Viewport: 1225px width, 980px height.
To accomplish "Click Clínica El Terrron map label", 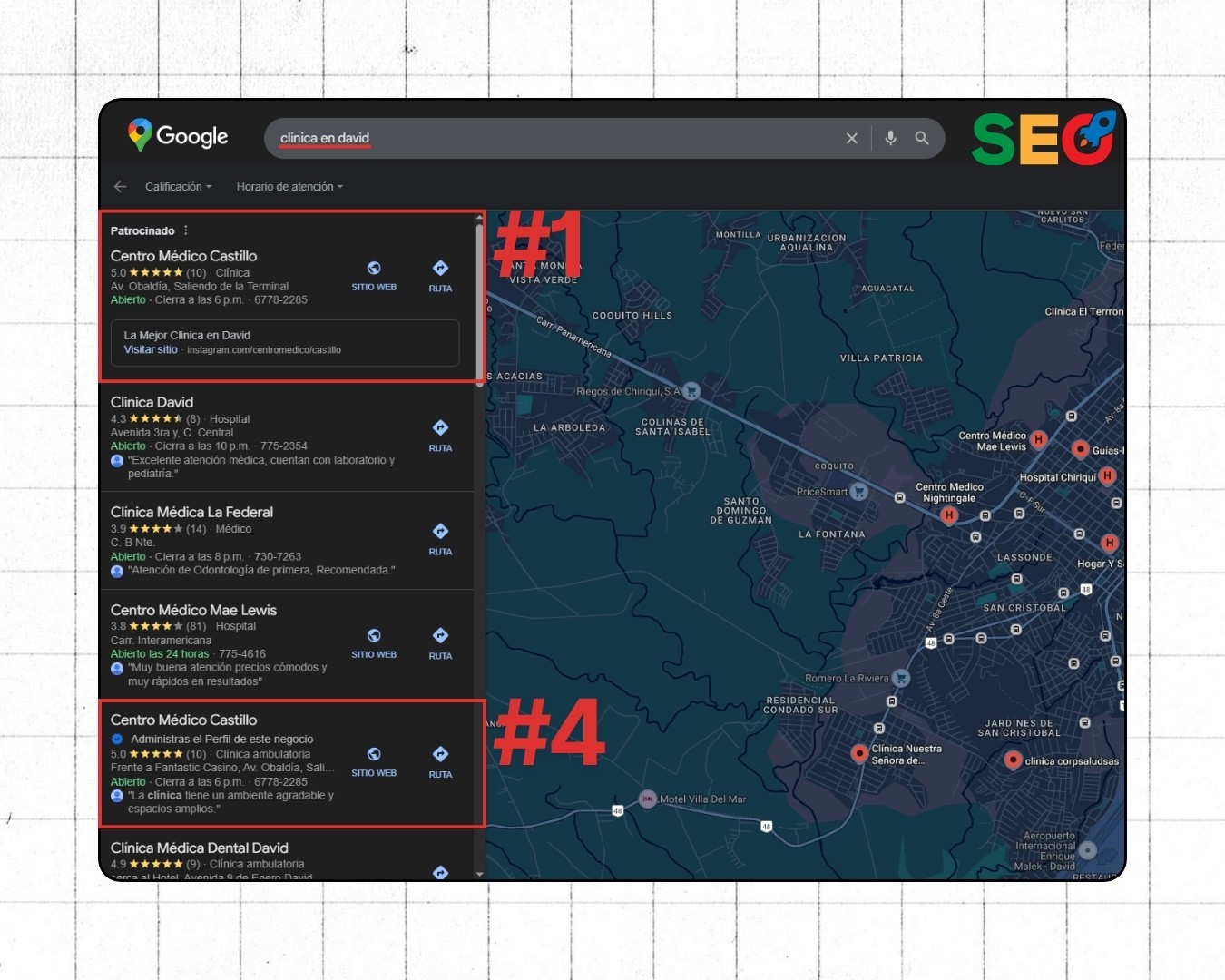I will click(x=1083, y=311).
